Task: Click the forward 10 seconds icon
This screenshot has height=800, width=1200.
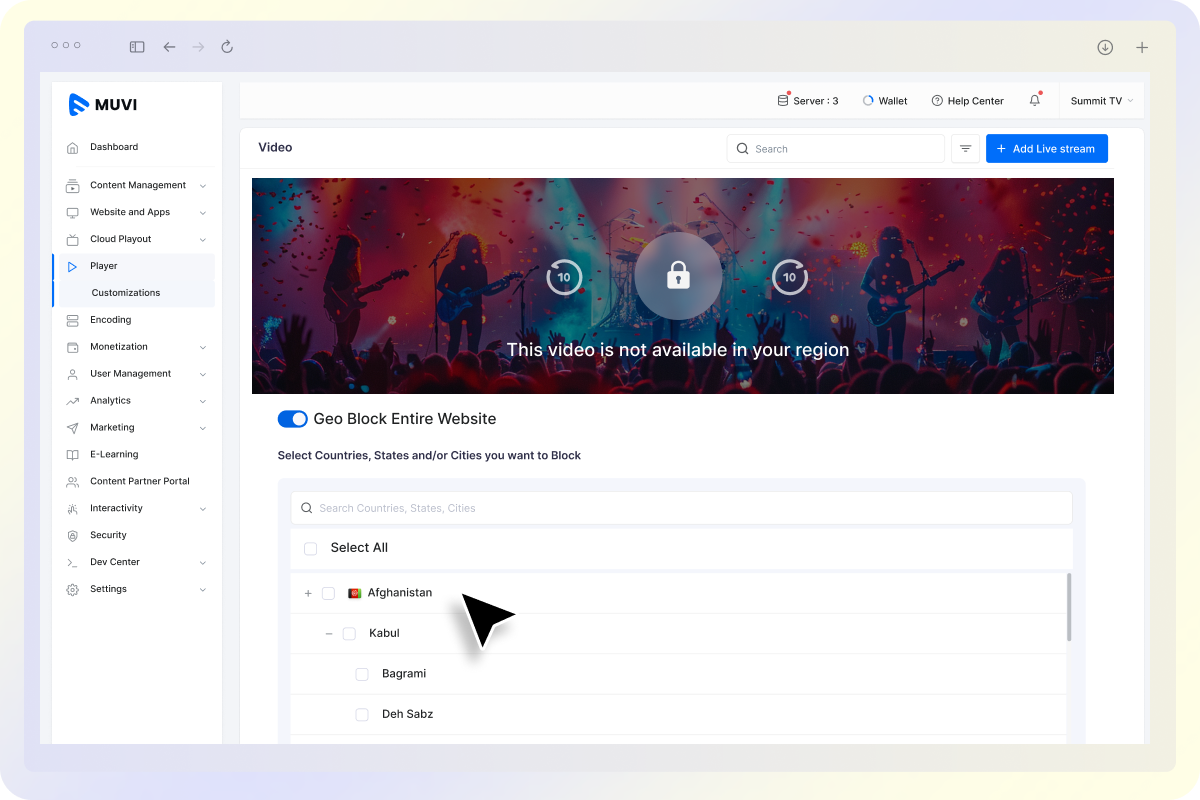Action: [x=790, y=277]
